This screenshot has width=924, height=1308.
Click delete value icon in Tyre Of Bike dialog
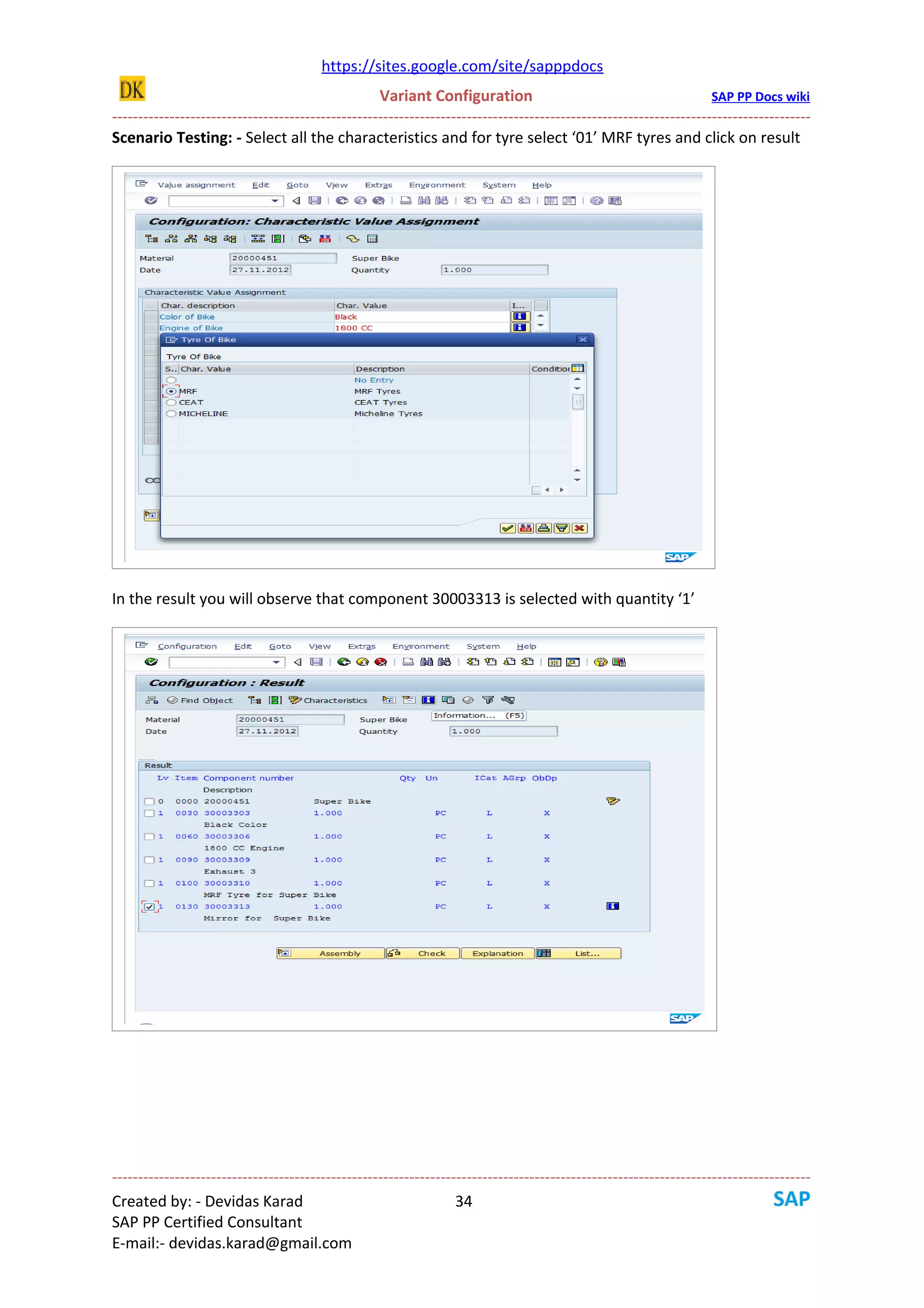(x=526, y=529)
